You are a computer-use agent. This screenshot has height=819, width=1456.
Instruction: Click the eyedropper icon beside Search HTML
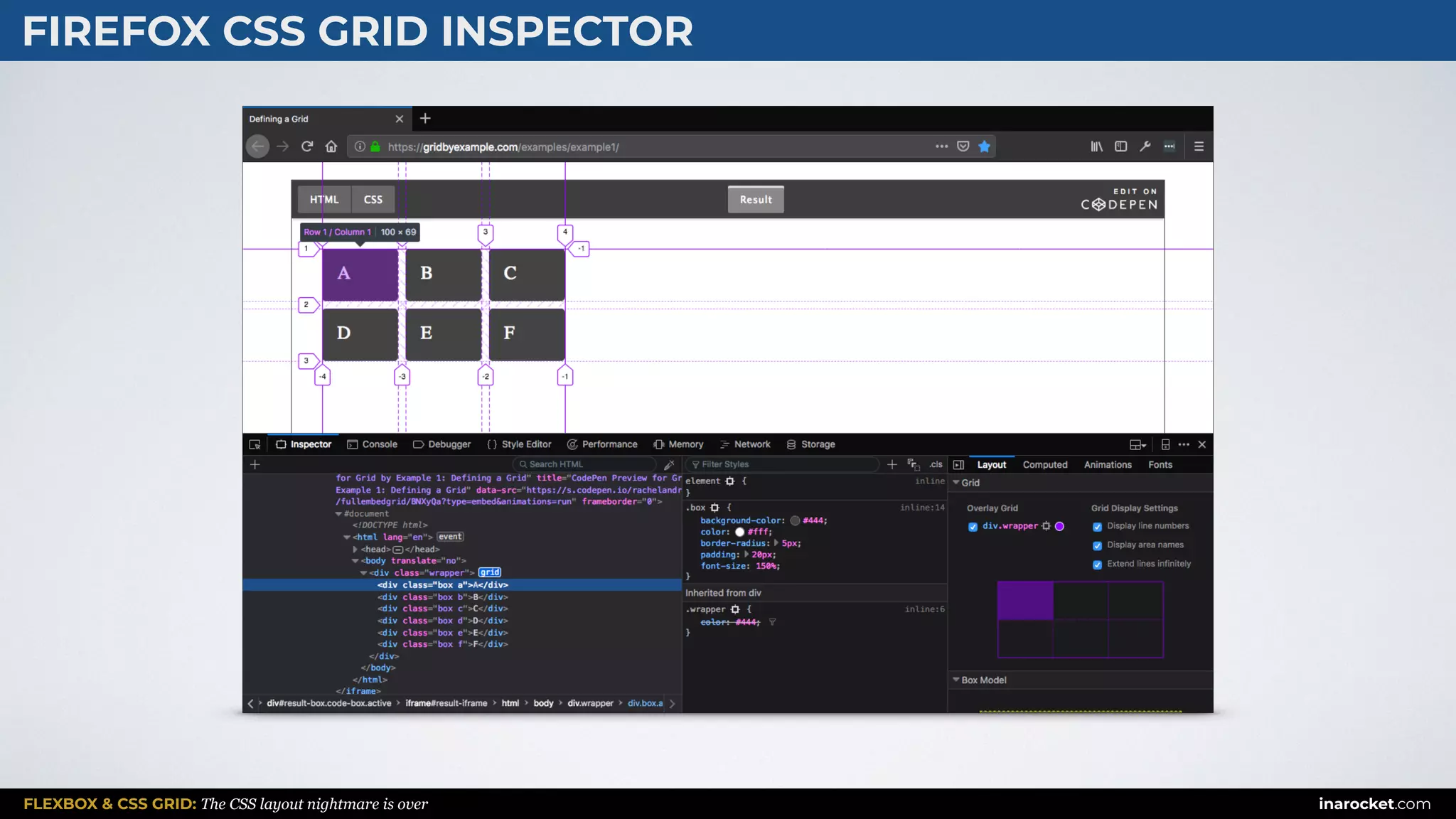668,465
